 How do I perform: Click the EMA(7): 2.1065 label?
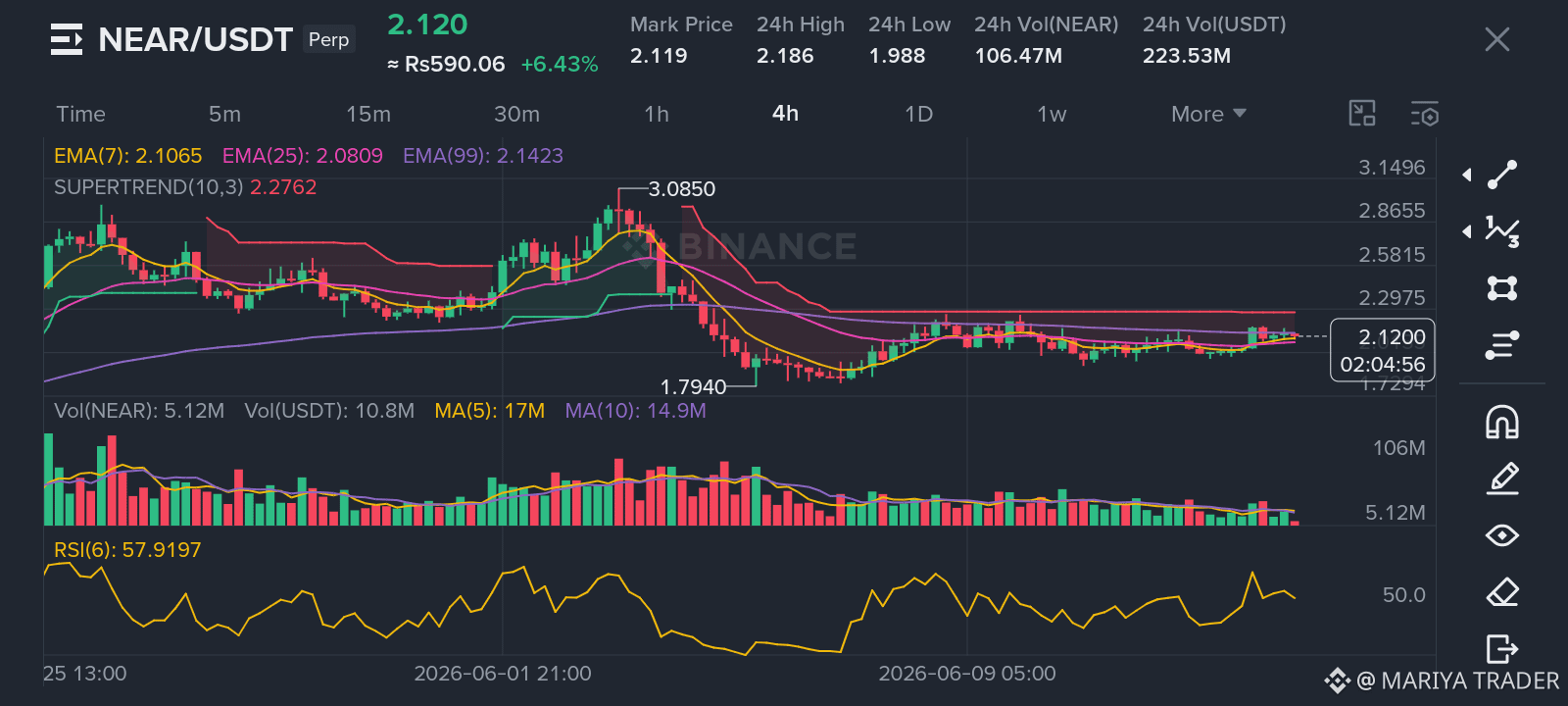tap(127, 156)
